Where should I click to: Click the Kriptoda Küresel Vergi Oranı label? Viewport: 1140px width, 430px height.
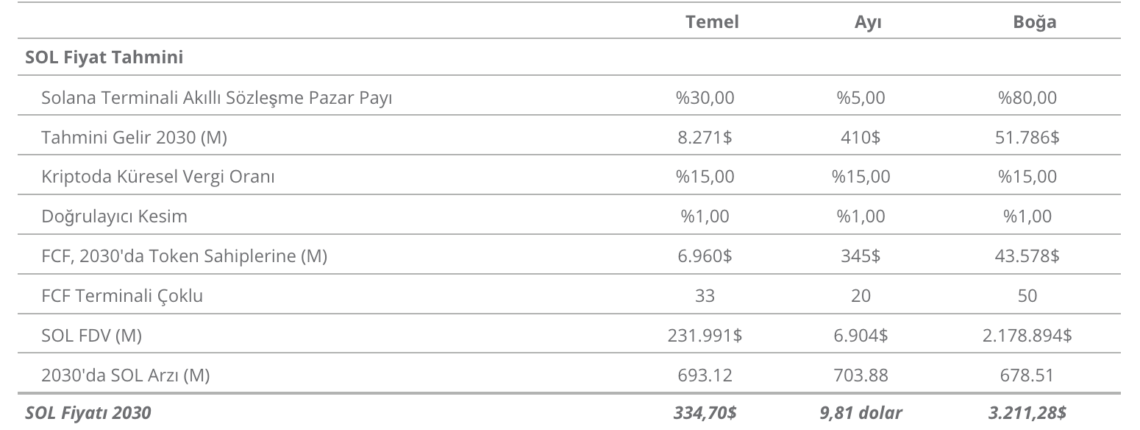click(158, 177)
